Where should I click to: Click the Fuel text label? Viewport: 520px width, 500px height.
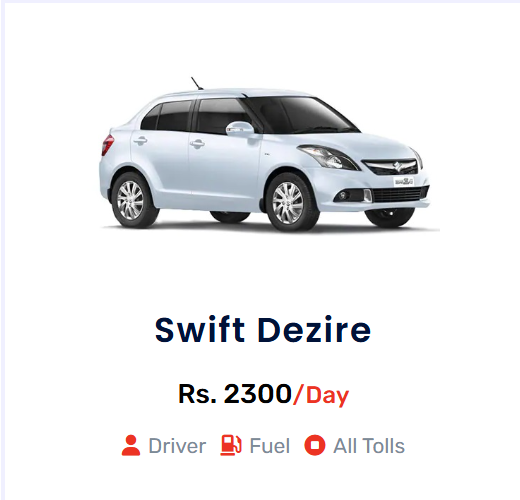coord(270,446)
